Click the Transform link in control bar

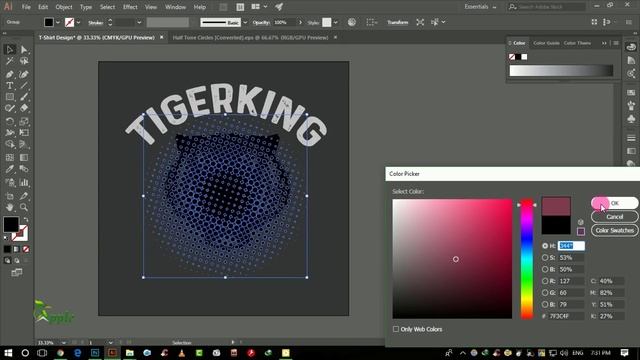[x=398, y=22]
